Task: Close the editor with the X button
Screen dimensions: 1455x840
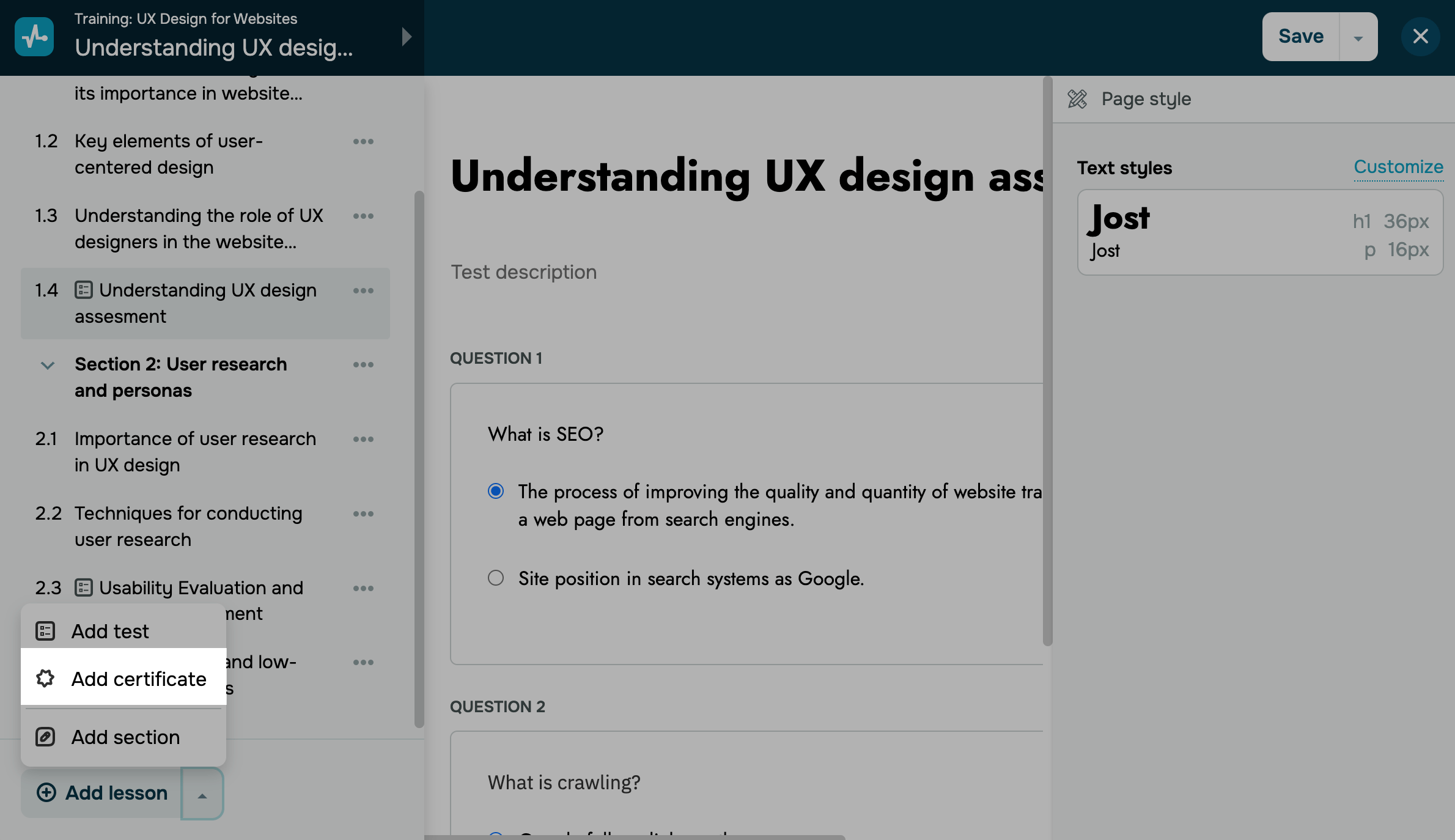Action: 1420,37
